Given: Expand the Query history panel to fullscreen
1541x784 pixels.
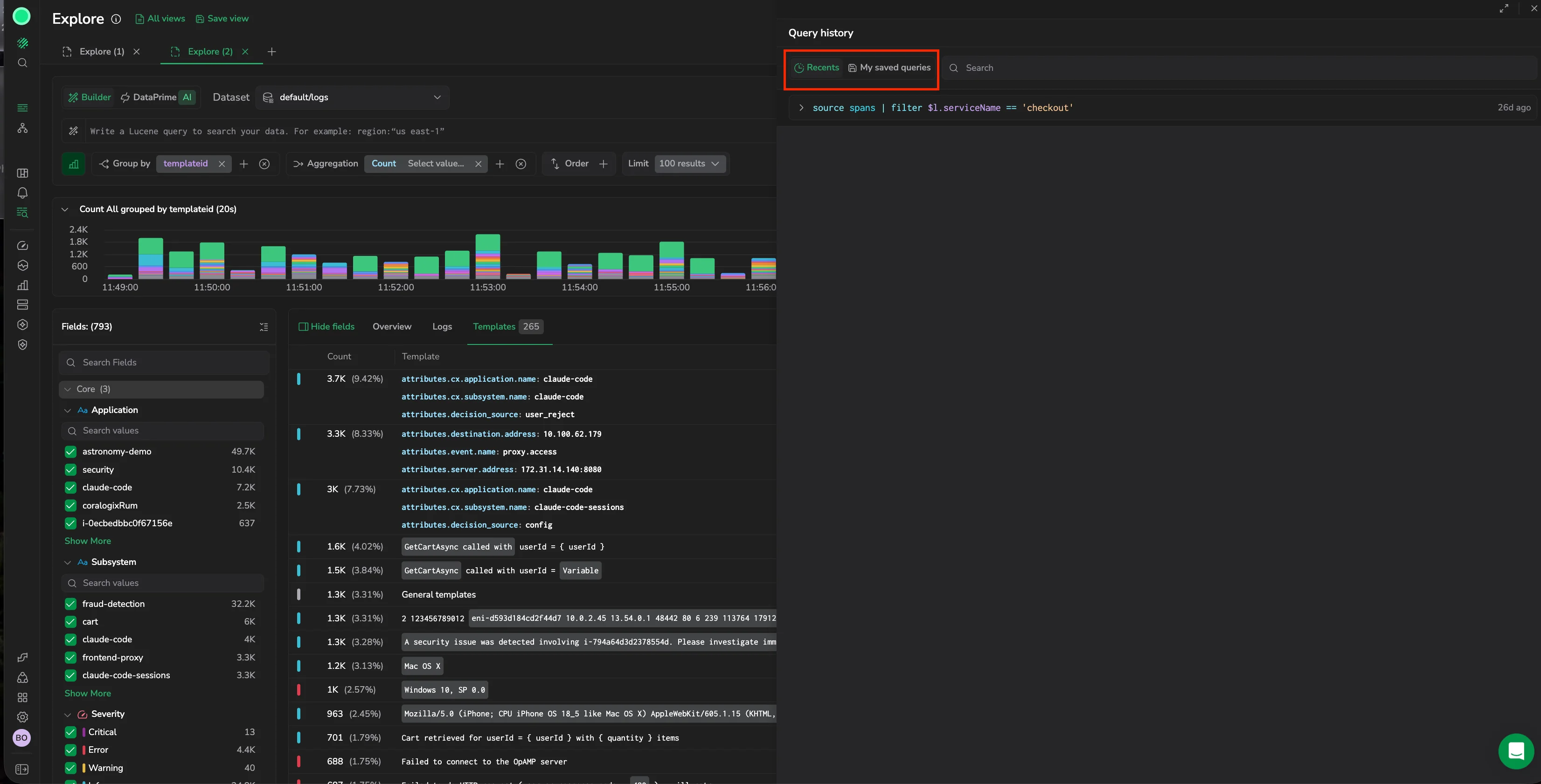Looking at the screenshot, I should tap(1504, 8).
